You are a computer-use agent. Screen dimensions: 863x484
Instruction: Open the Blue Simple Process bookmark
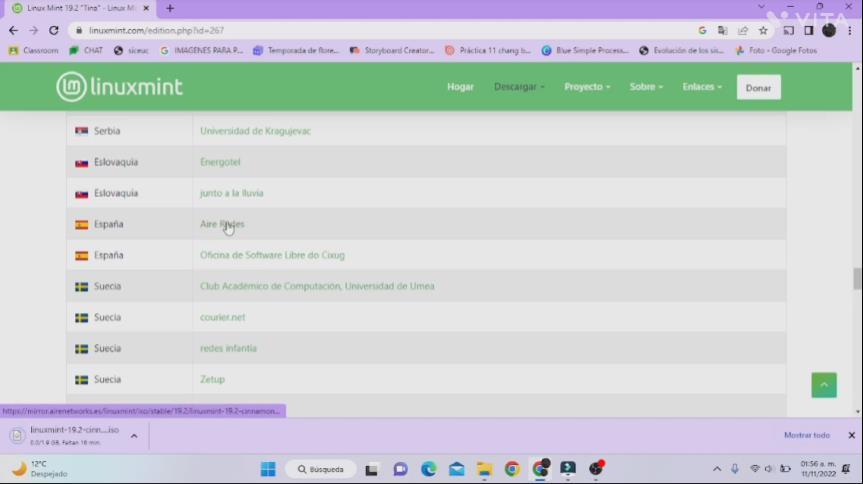(585, 51)
